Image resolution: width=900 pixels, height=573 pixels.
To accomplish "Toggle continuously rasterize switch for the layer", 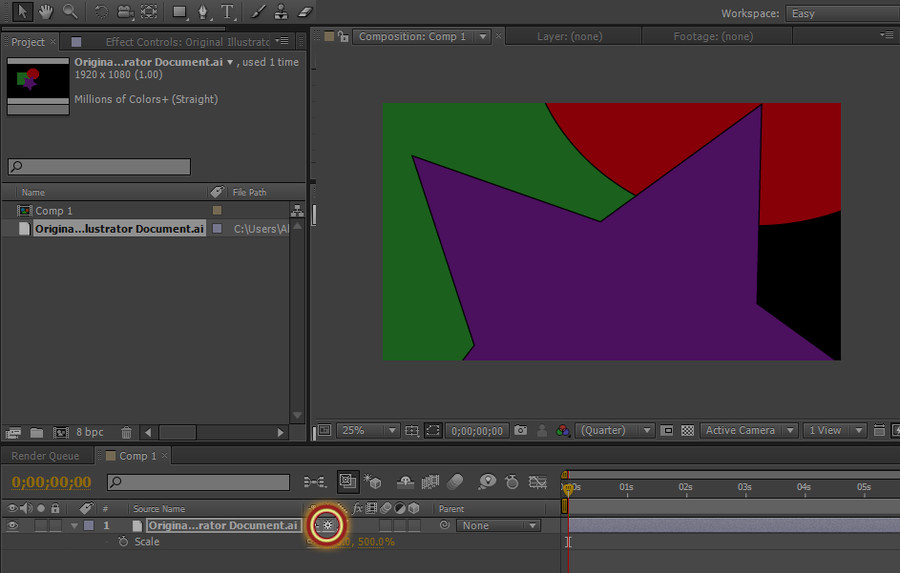I will [327, 525].
